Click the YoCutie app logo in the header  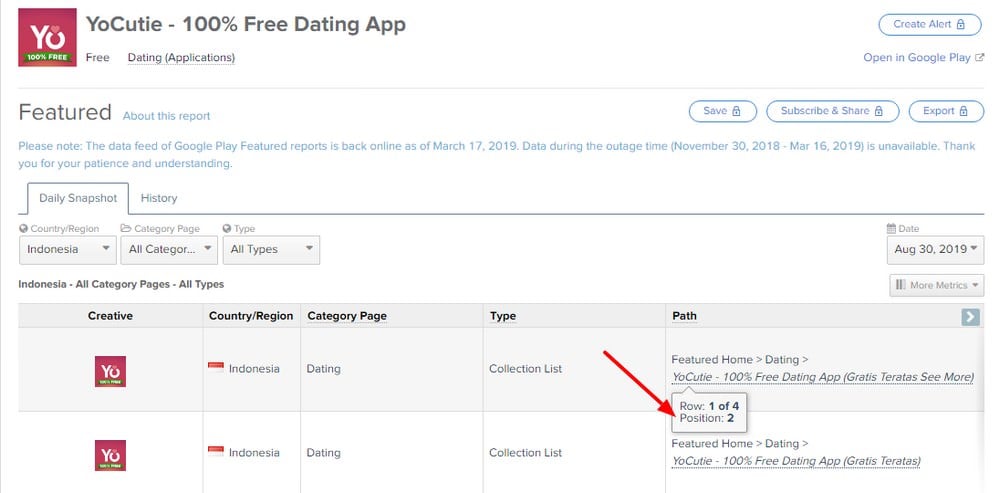click(x=47, y=38)
